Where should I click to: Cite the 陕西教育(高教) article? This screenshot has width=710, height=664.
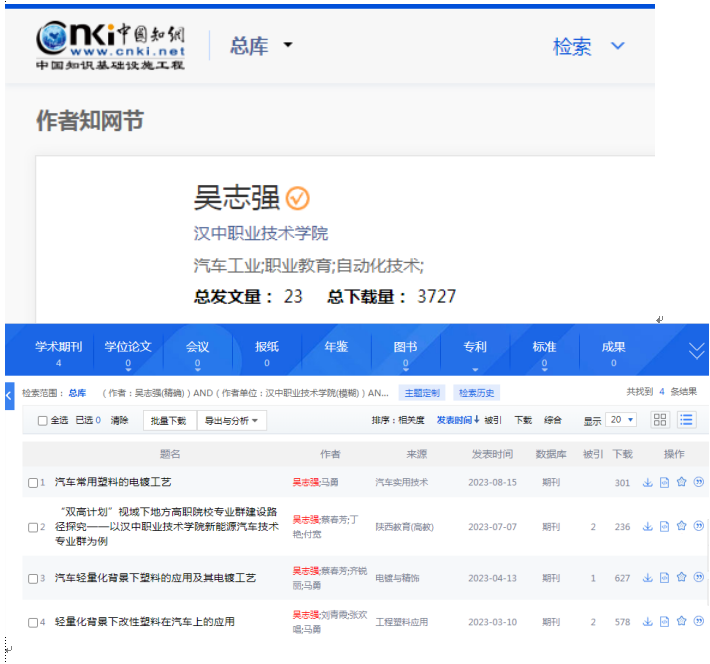coord(699,526)
